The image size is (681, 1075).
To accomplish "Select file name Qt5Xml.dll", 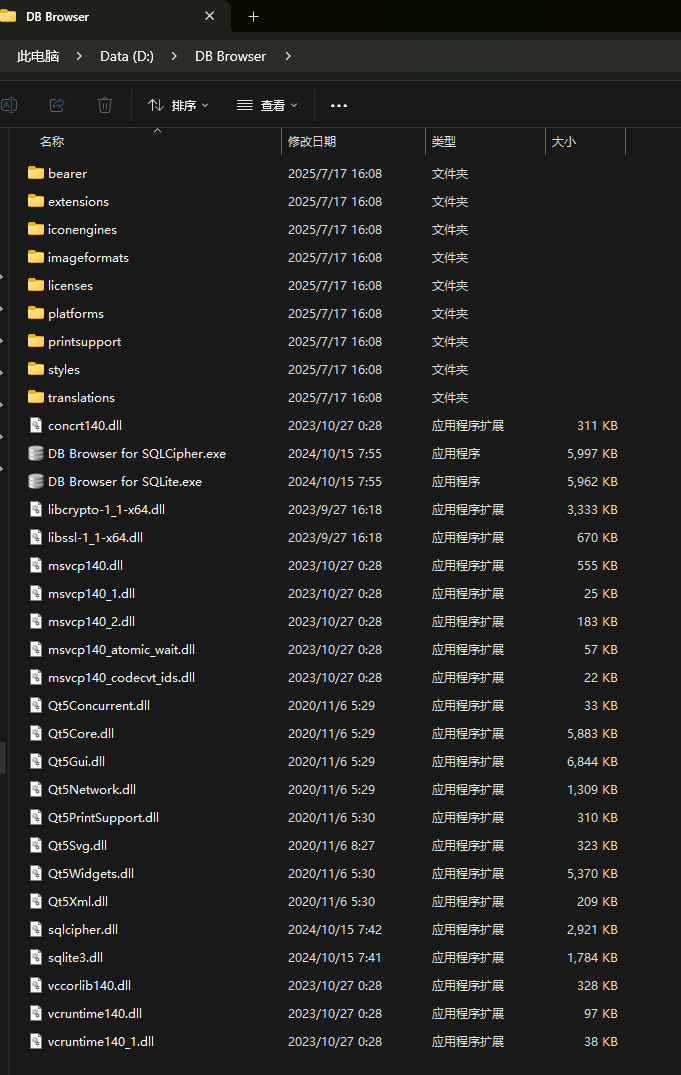I will click(78, 902).
